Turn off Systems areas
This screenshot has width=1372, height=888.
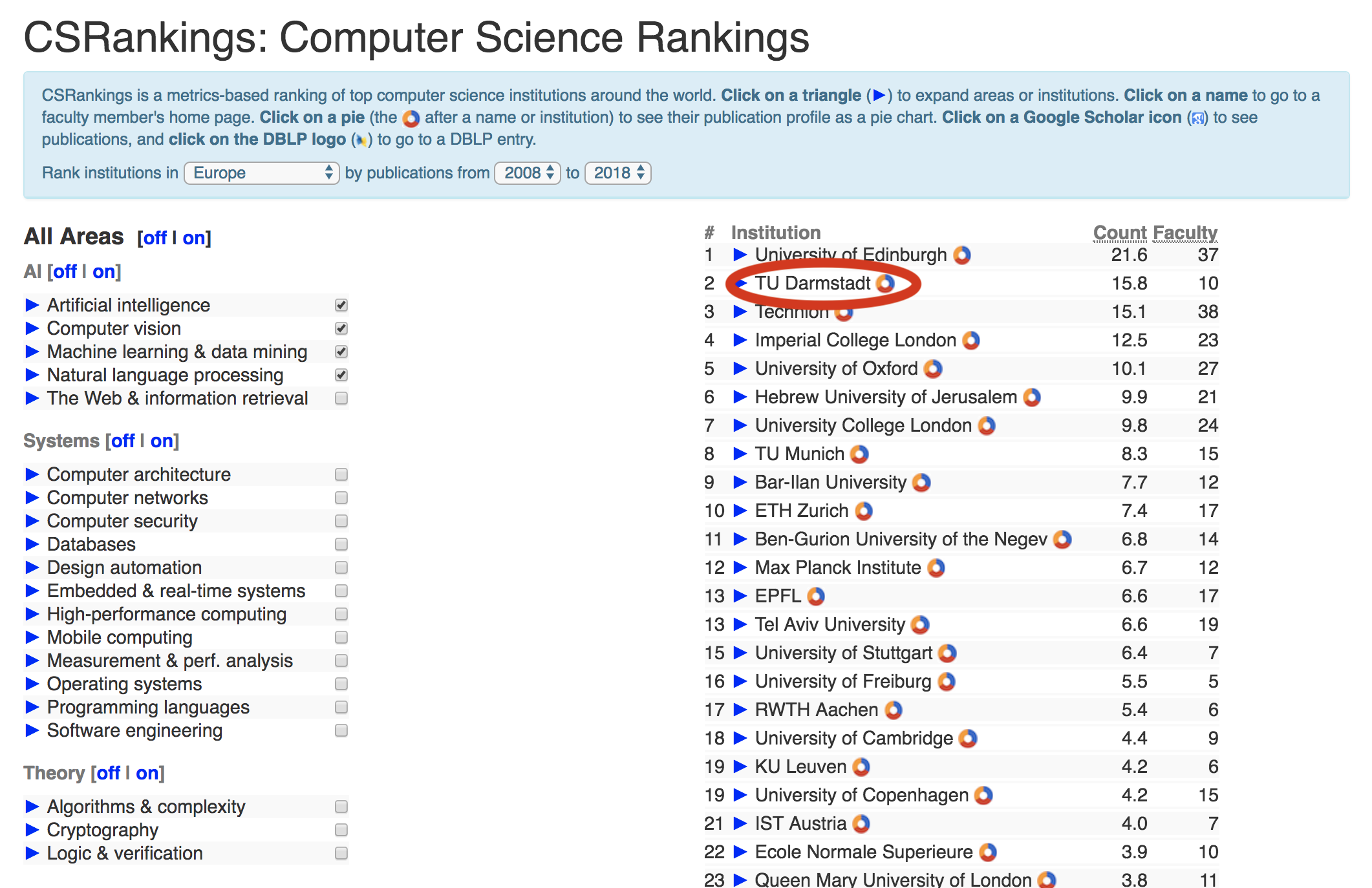pos(123,441)
